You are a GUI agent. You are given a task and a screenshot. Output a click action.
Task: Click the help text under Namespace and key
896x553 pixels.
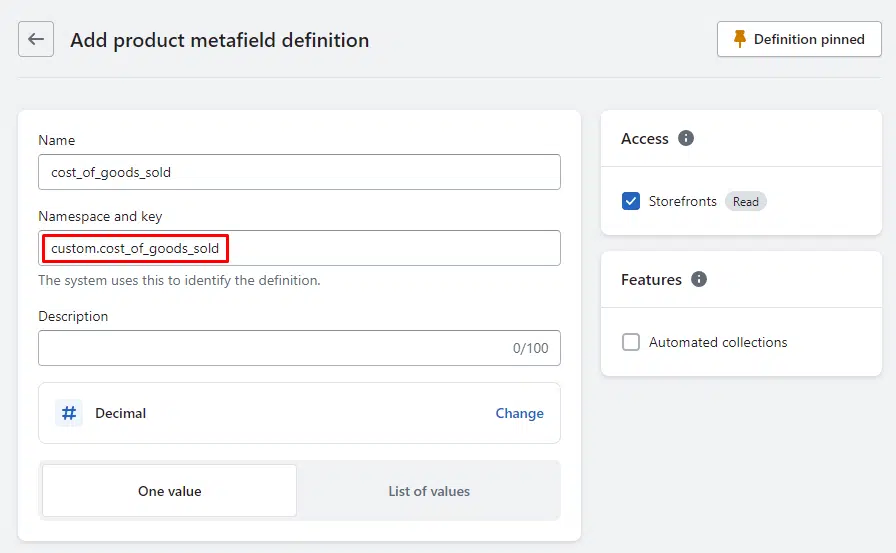[179, 281]
